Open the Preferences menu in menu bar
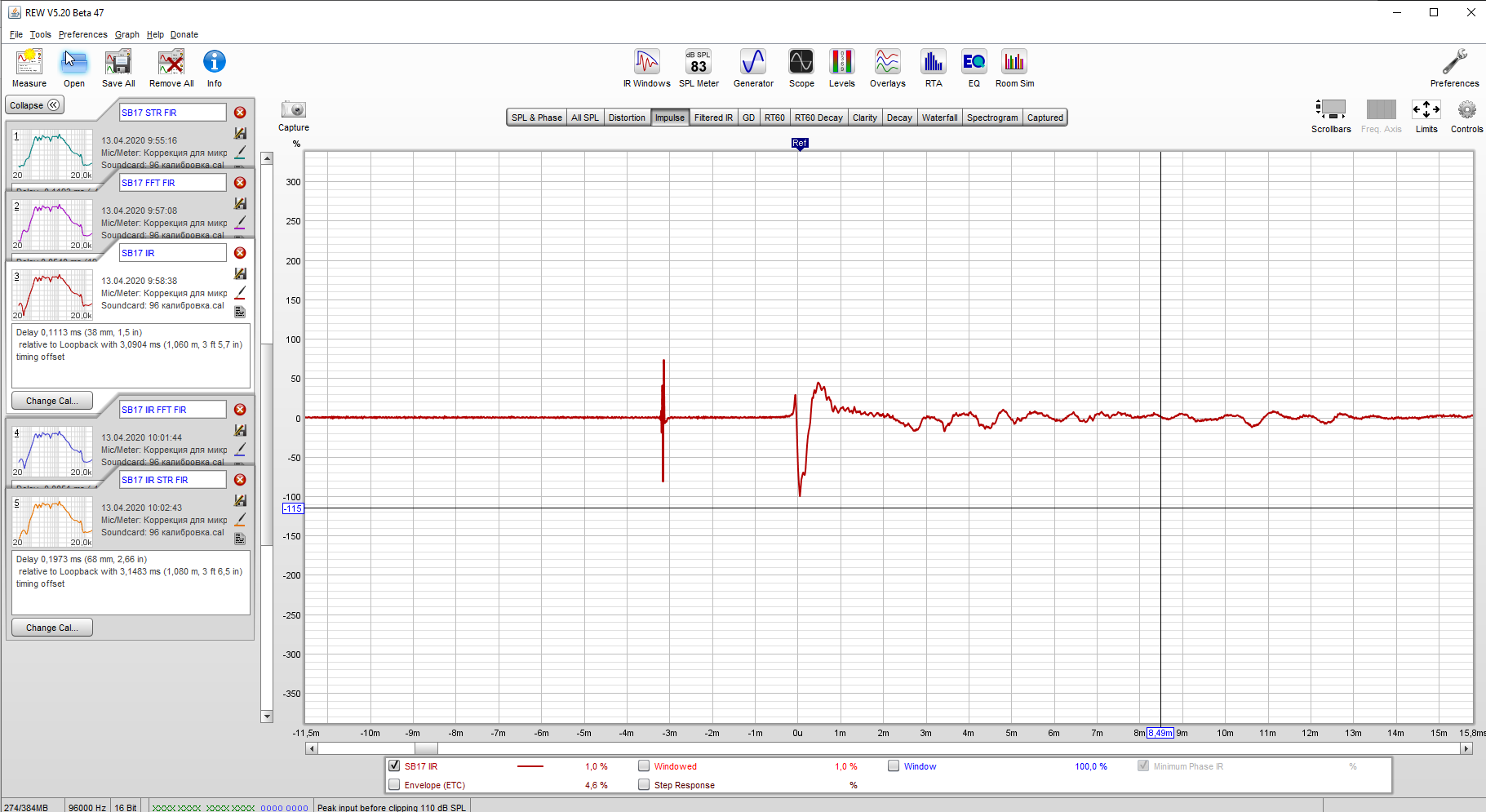 (83, 34)
